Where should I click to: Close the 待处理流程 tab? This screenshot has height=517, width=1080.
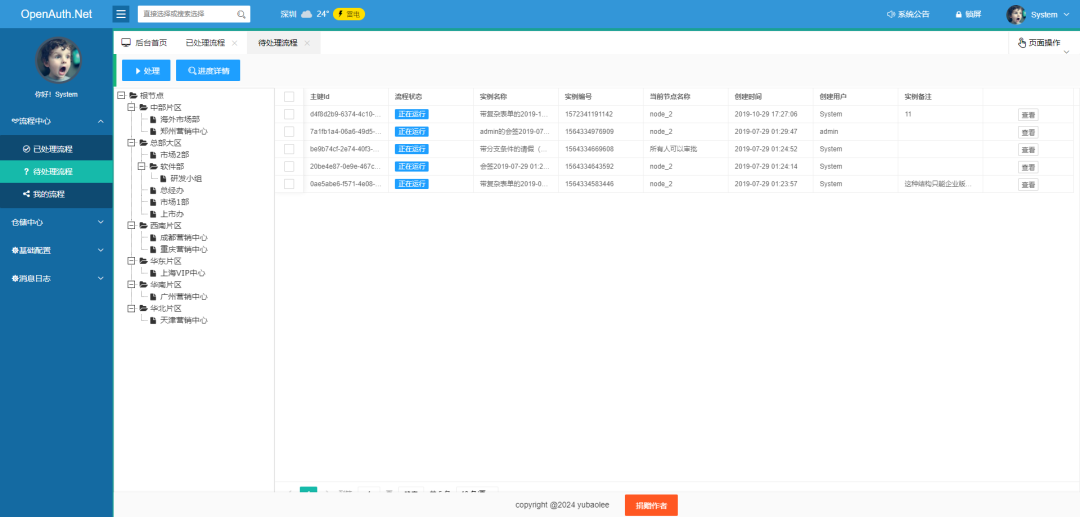(307, 43)
